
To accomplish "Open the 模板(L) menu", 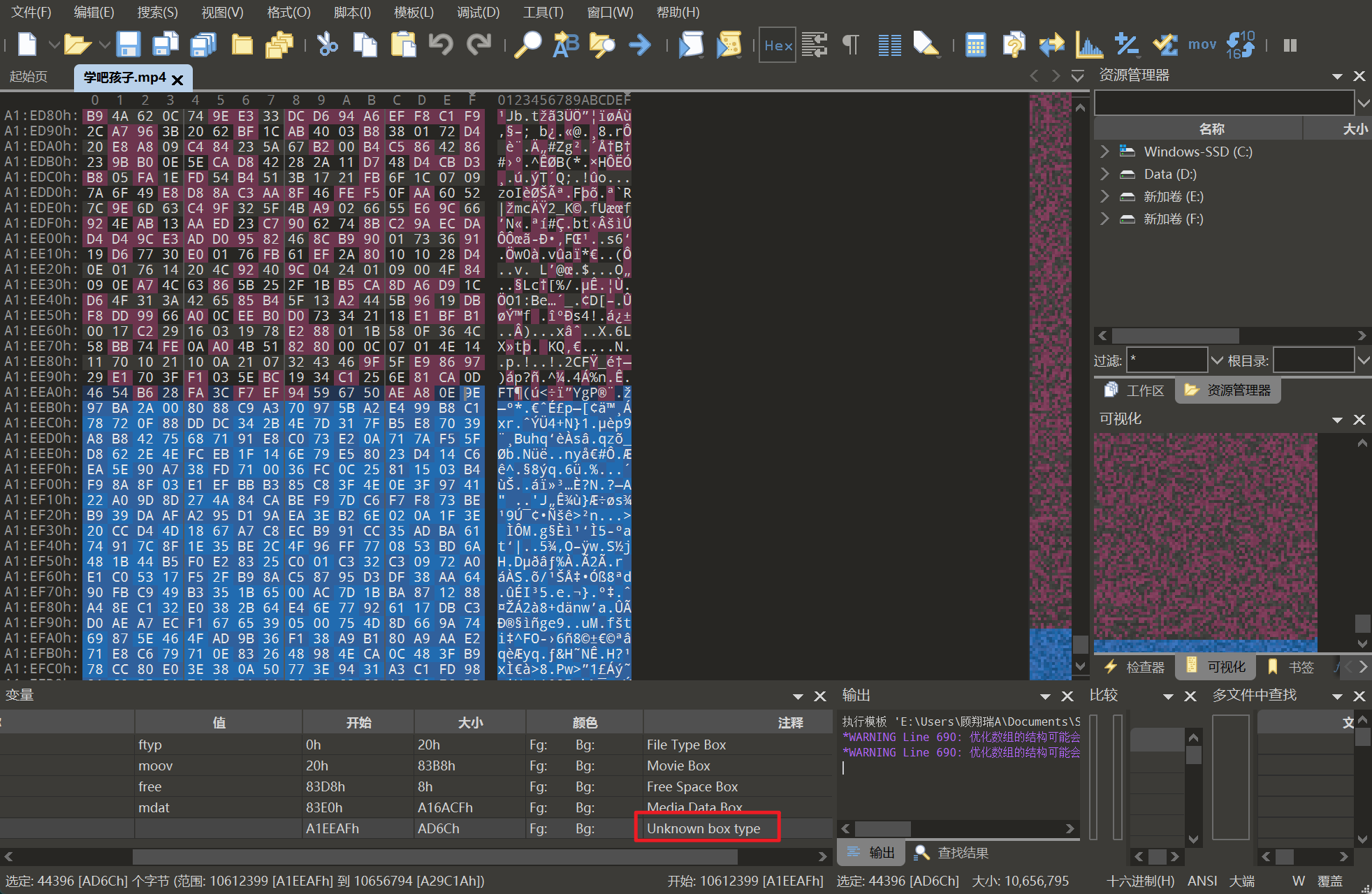I will 414,12.
